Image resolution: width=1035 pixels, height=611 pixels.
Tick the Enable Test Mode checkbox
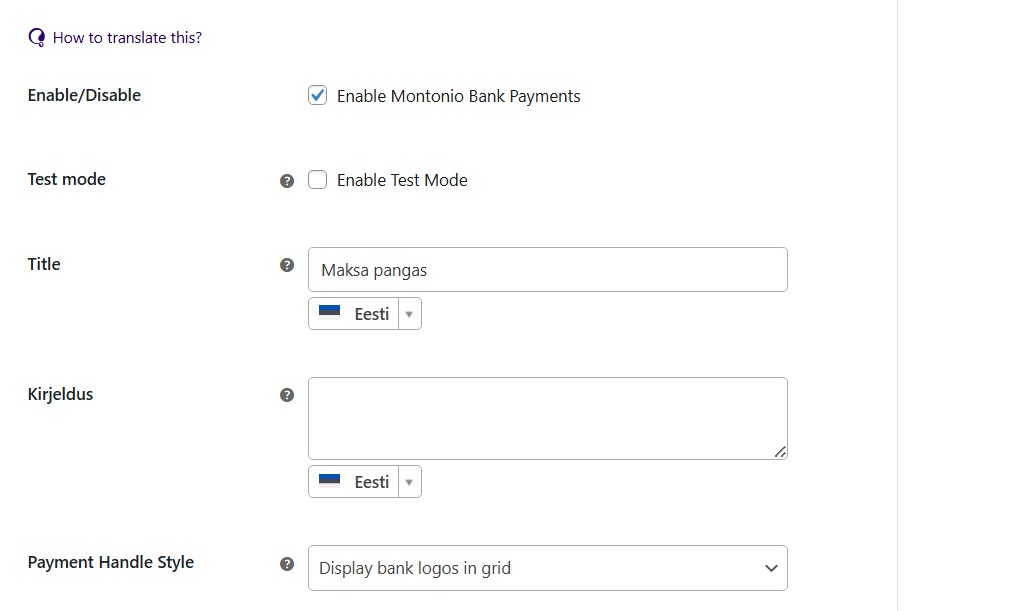[317, 180]
